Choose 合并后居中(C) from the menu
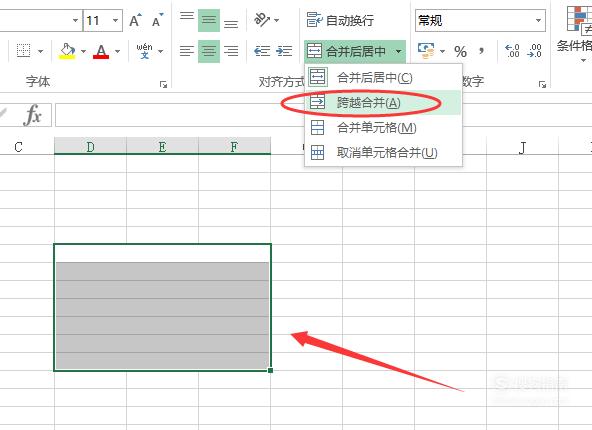Image resolution: width=592 pixels, height=430 pixels. [383, 77]
